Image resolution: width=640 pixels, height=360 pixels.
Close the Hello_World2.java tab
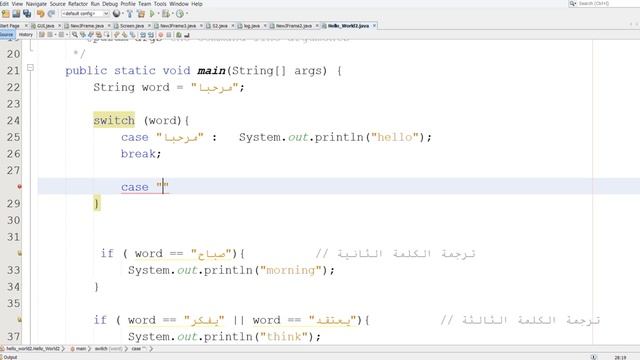(x=374, y=26)
